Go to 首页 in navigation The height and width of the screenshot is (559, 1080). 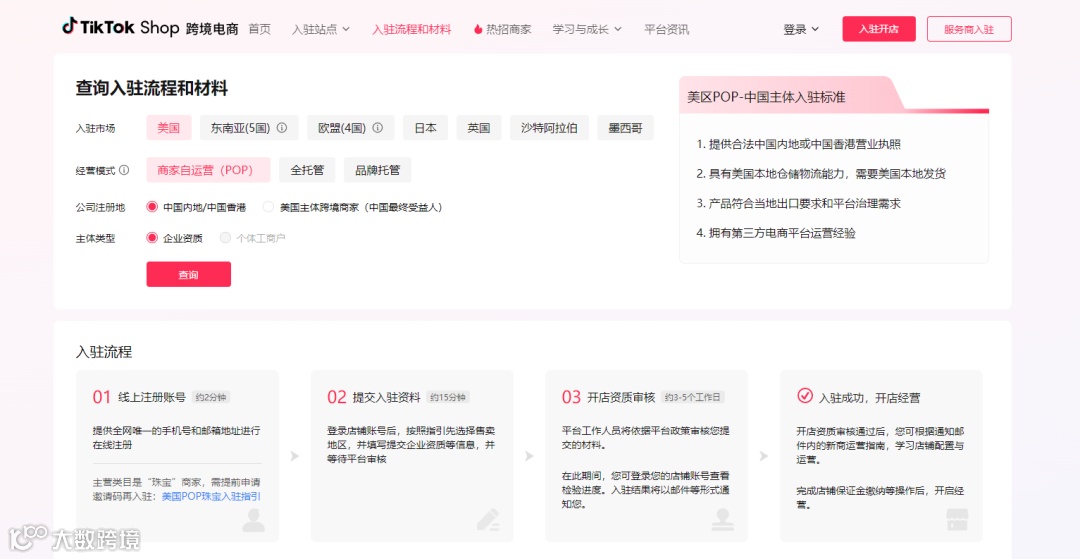coord(260,30)
